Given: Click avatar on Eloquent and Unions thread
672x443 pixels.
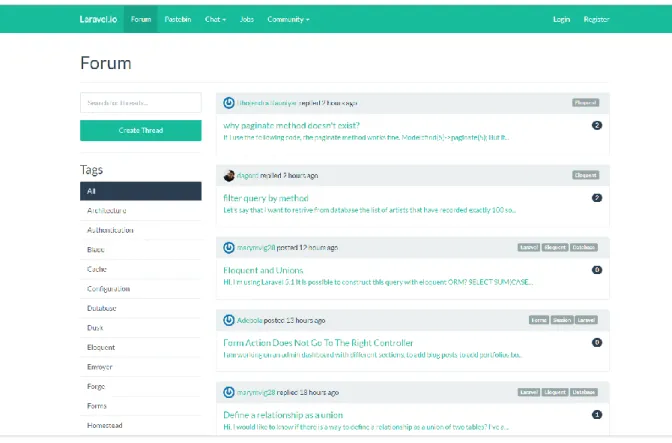Looking at the screenshot, I should point(229,248).
